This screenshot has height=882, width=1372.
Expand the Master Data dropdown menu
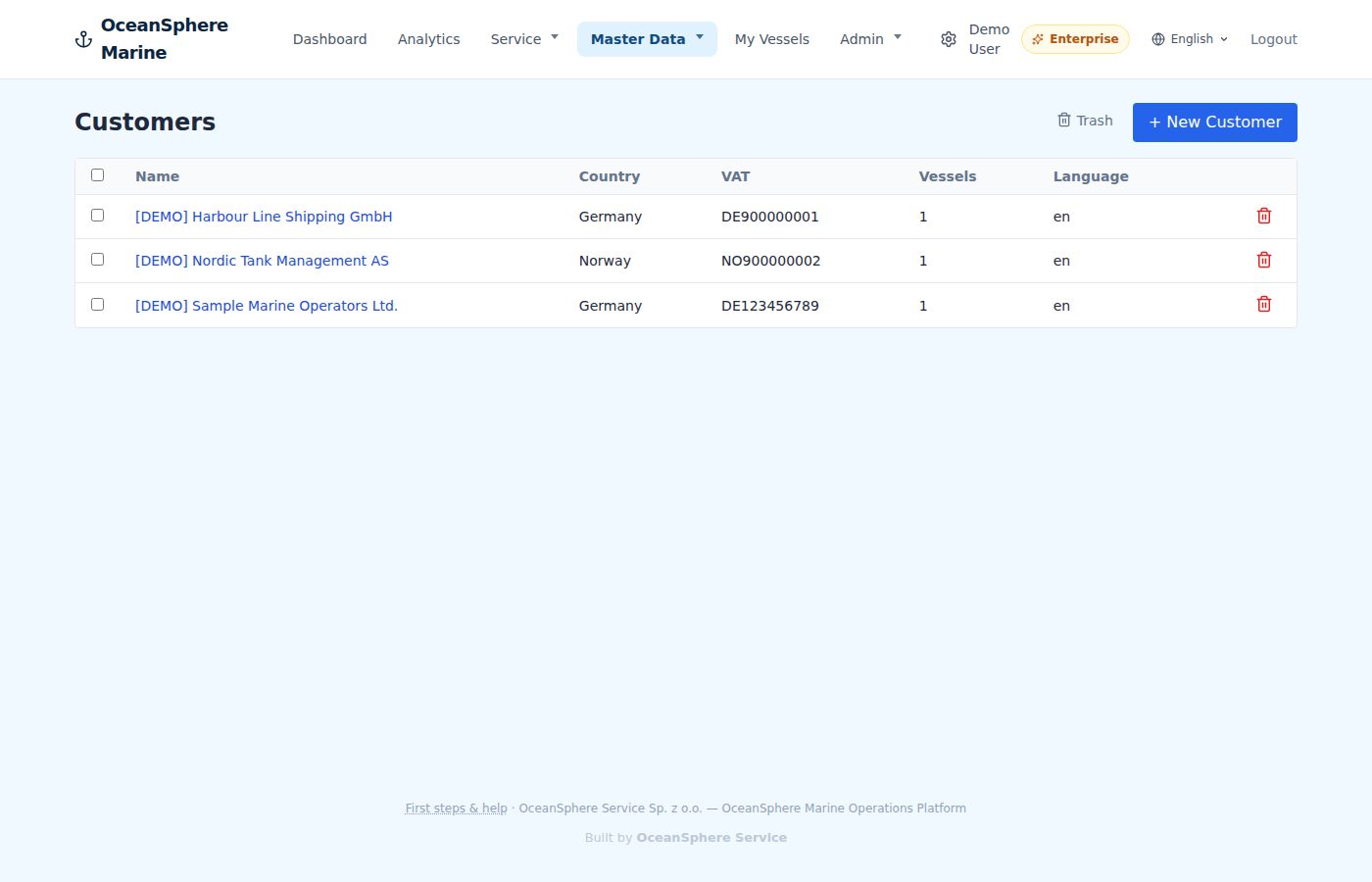click(x=647, y=39)
